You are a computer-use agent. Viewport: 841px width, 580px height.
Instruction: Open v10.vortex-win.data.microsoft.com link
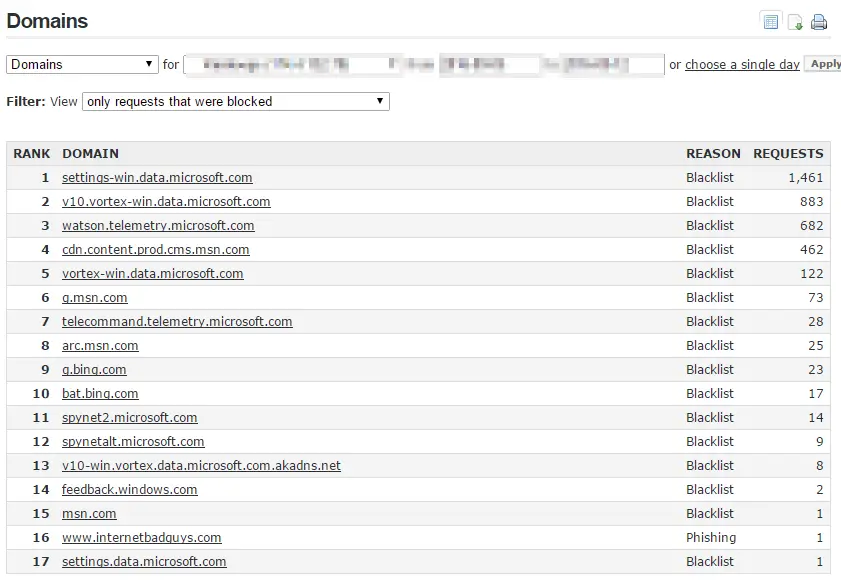[x=166, y=202]
